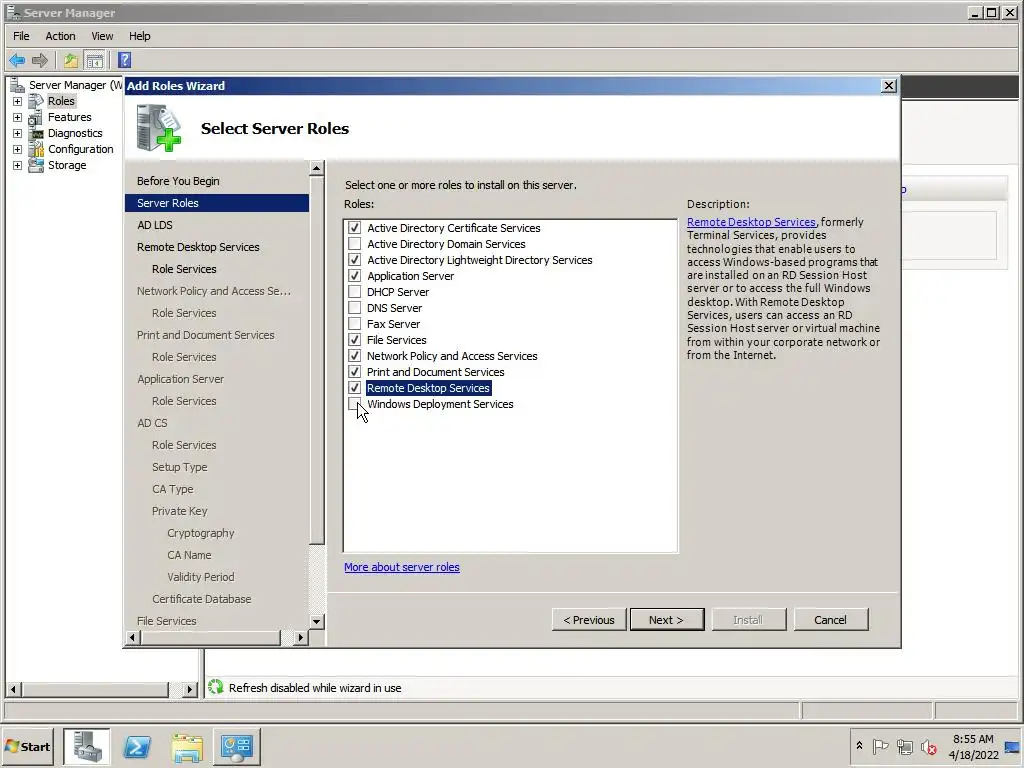Expand the Storage tree node
1024x768 pixels.
18,165
